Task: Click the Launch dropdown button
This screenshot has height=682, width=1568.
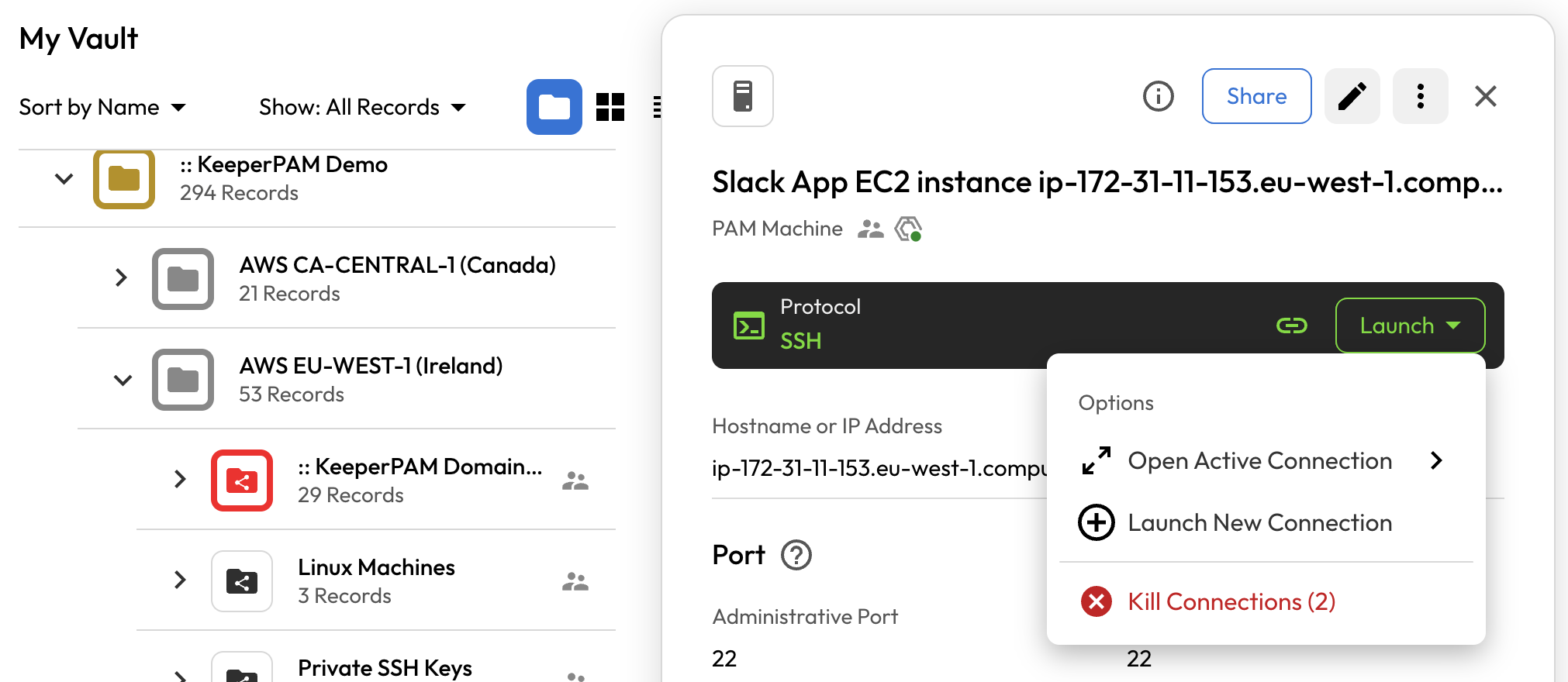Action: pyautogui.click(x=1409, y=325)
